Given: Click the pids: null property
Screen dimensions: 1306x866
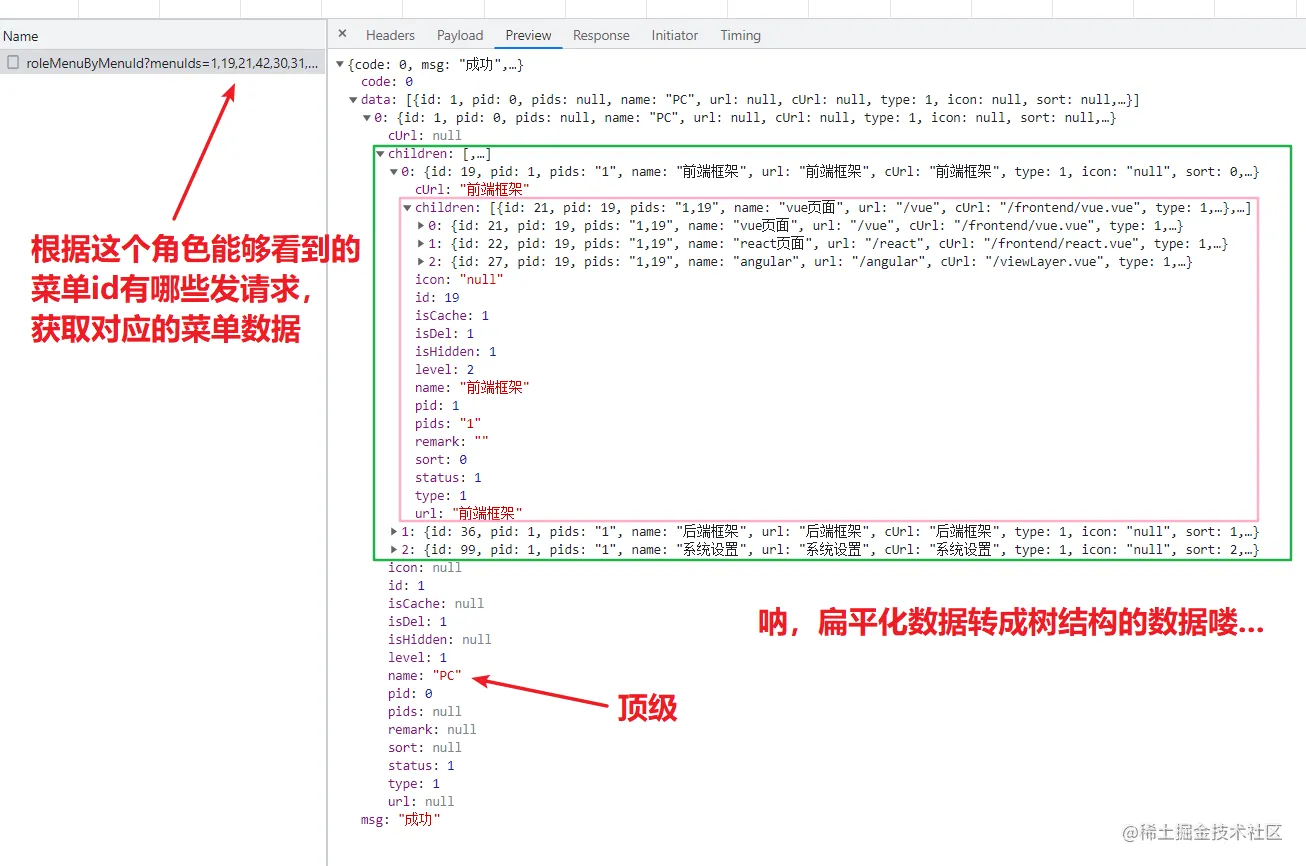Looking at the screenshot, I should [x=425, y=712].
